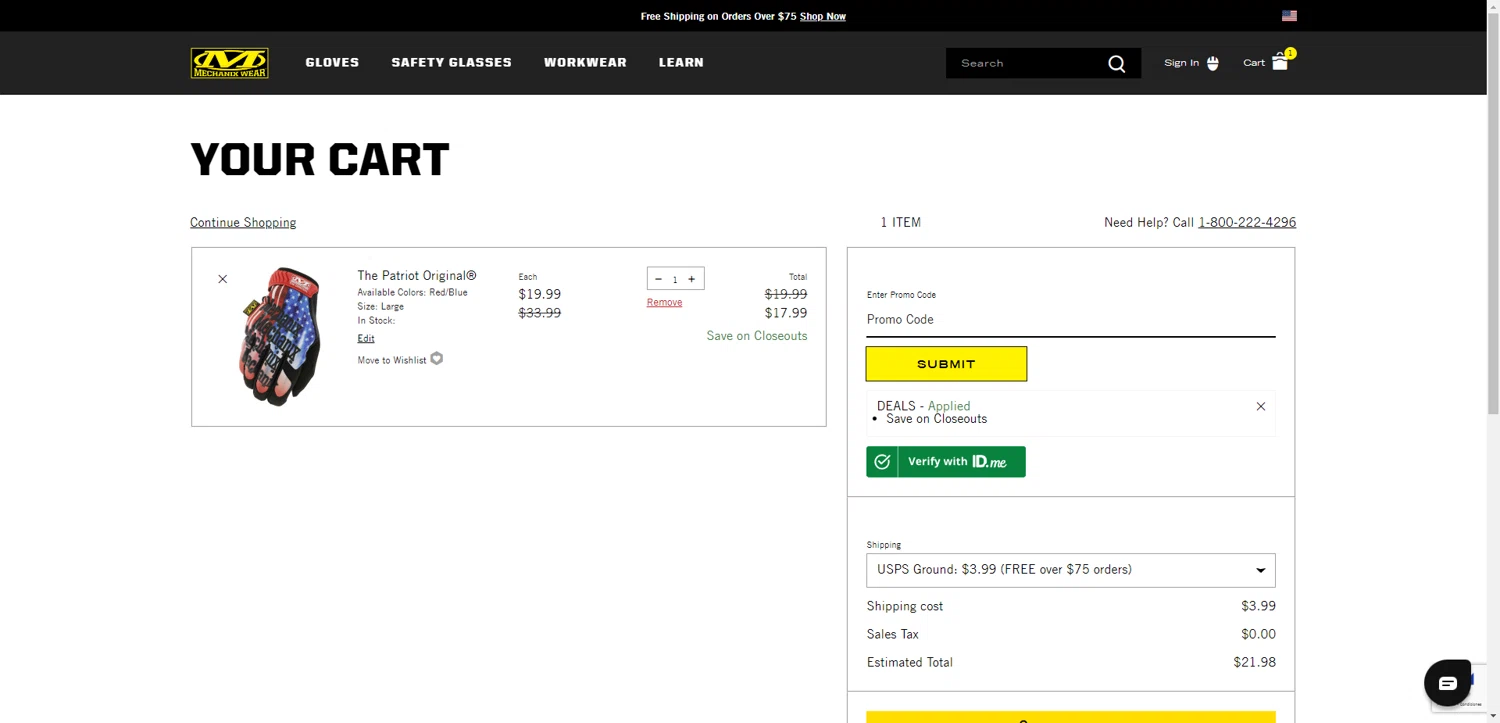Click the Cart text label in header
Screen dimensions: 1500x723
(1254, 63)
